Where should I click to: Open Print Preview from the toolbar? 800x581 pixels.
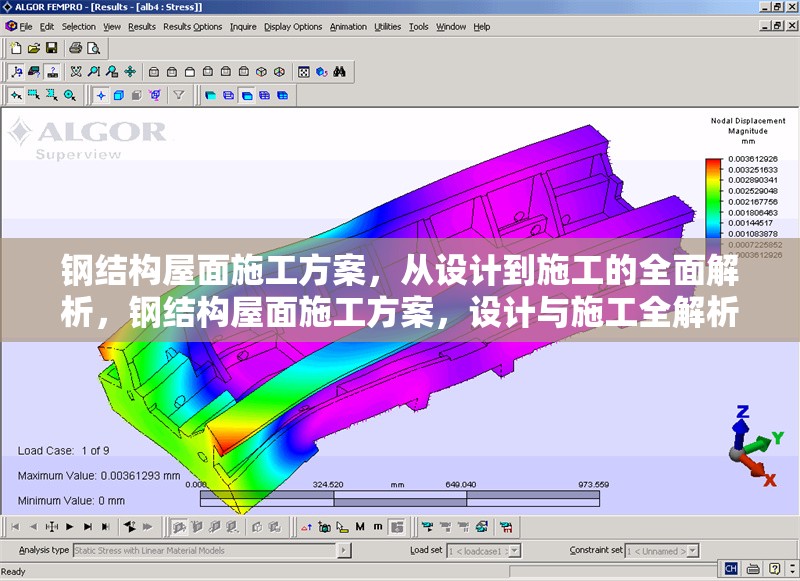pos(95,47)
